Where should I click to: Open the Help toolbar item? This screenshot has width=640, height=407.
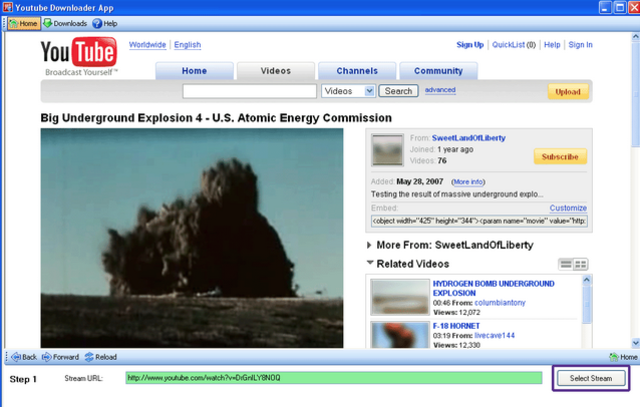105,24
